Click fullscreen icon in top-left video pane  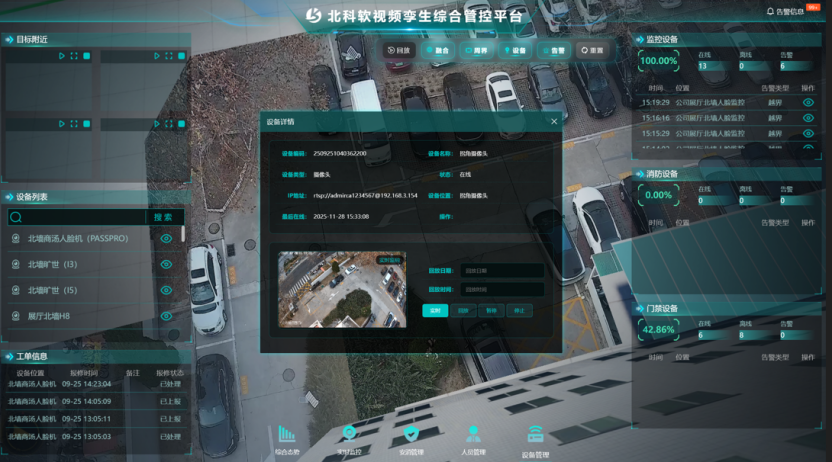point(74,56)
